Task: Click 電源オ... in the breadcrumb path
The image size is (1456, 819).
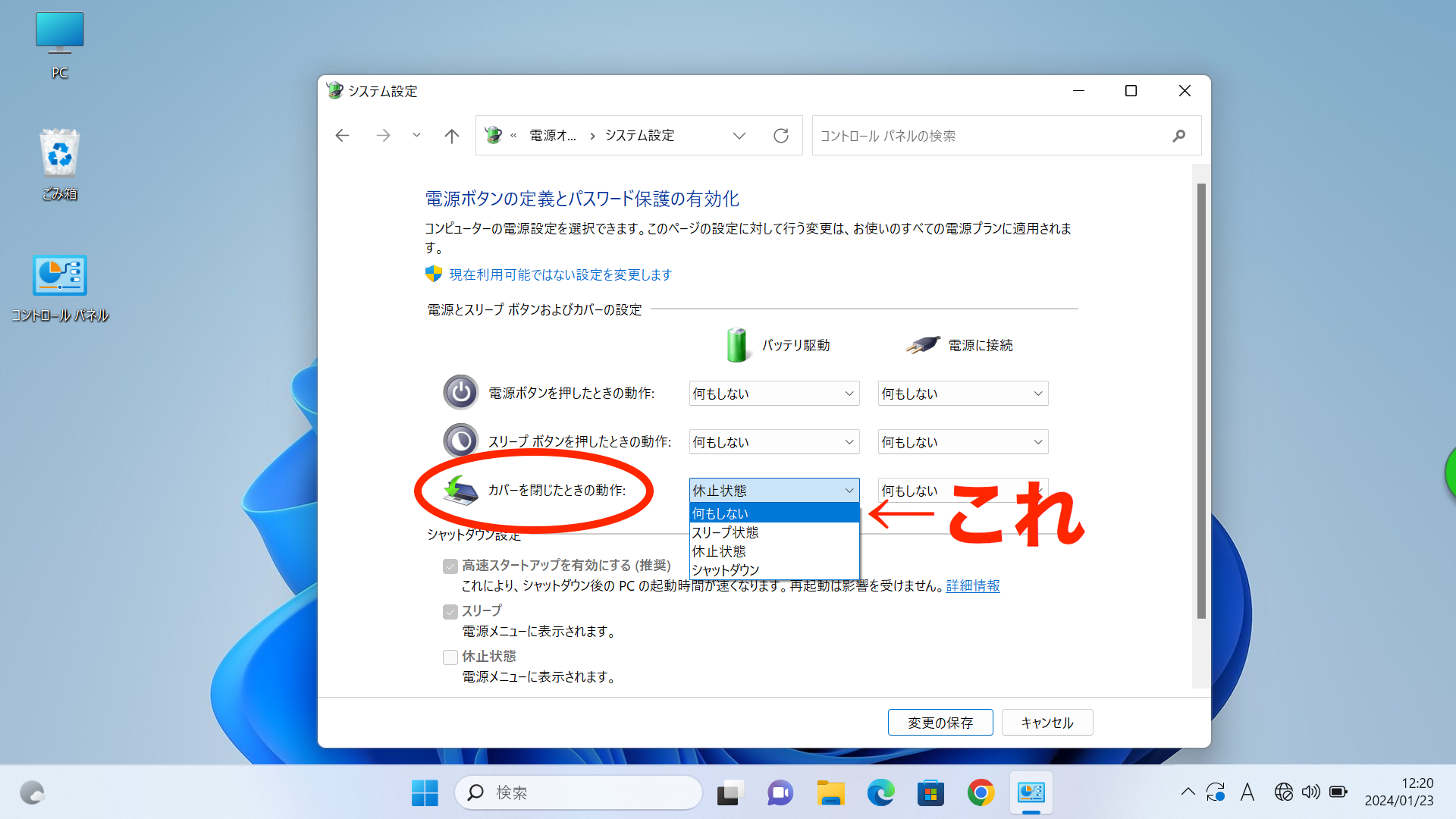Action: click(553, 135)
